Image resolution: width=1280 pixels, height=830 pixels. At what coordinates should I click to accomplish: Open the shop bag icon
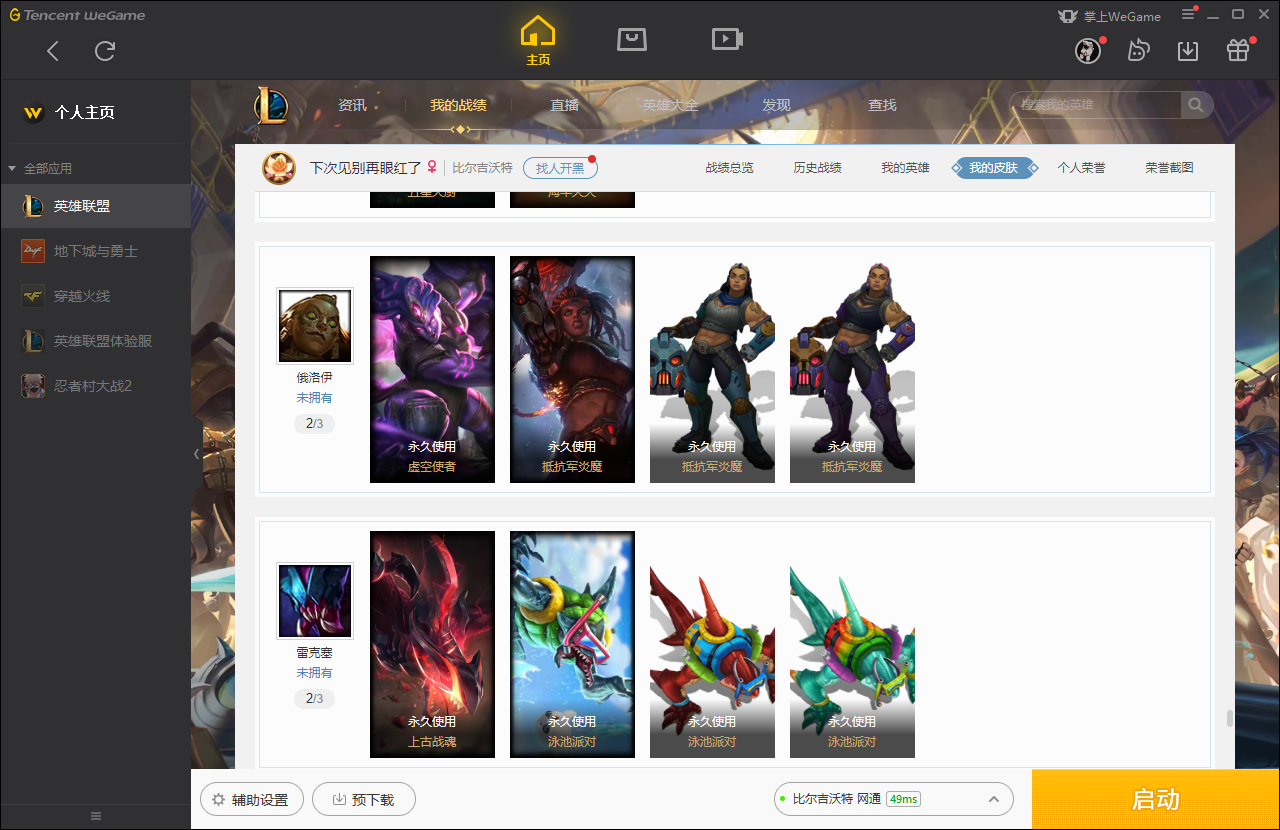point(632,39)
